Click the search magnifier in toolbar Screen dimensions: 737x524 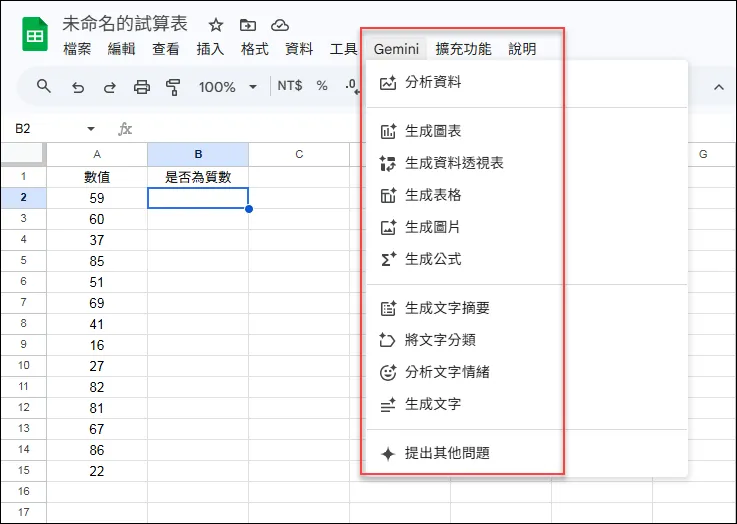coord(44,86)
